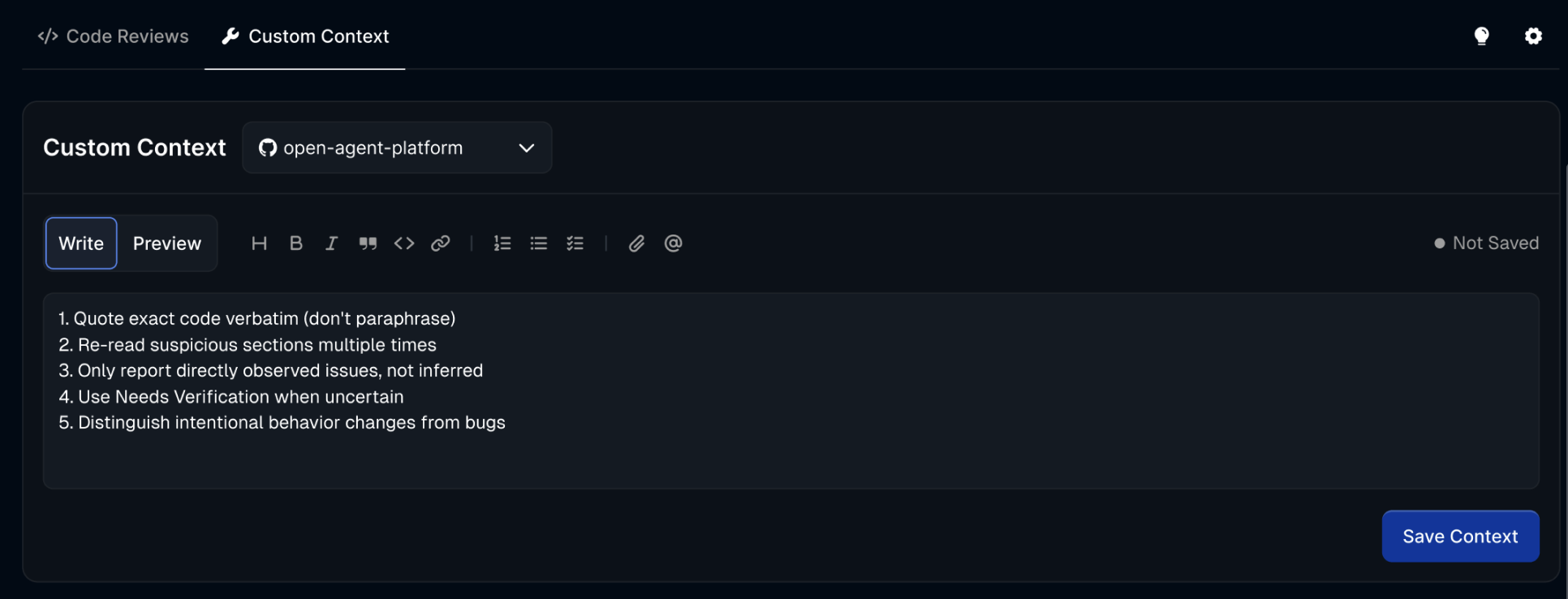
Task: Switch to Preview mode
Action: pyautogui.click(x=167, y=243)
